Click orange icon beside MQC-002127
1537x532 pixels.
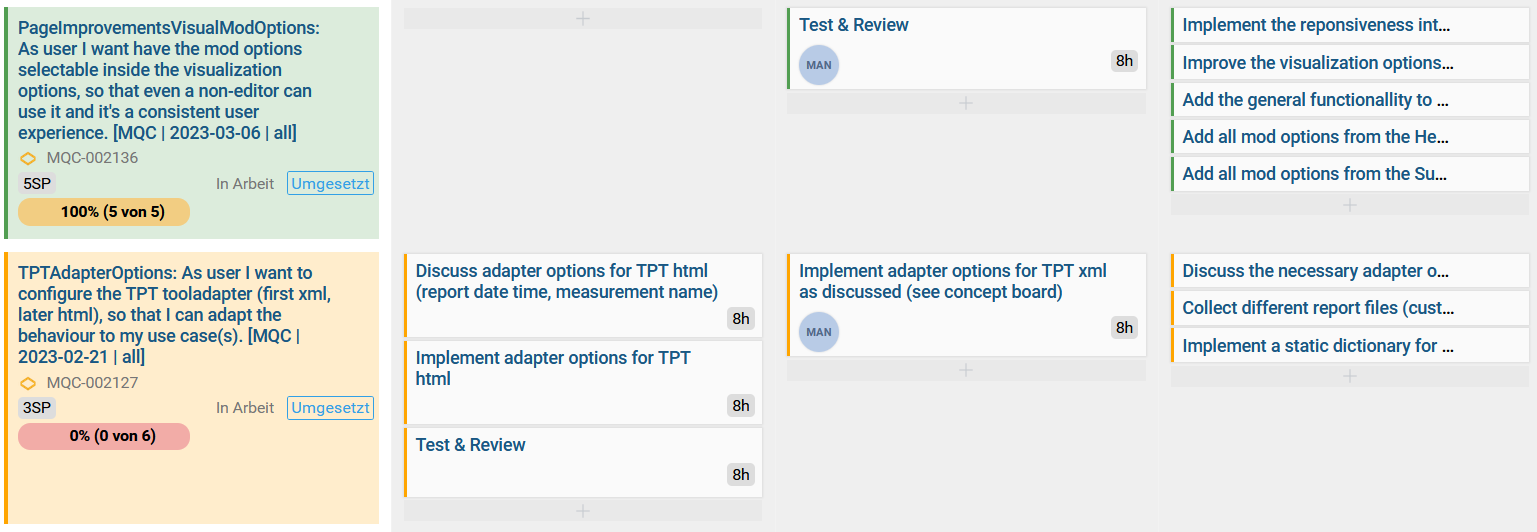coord(28,383)
